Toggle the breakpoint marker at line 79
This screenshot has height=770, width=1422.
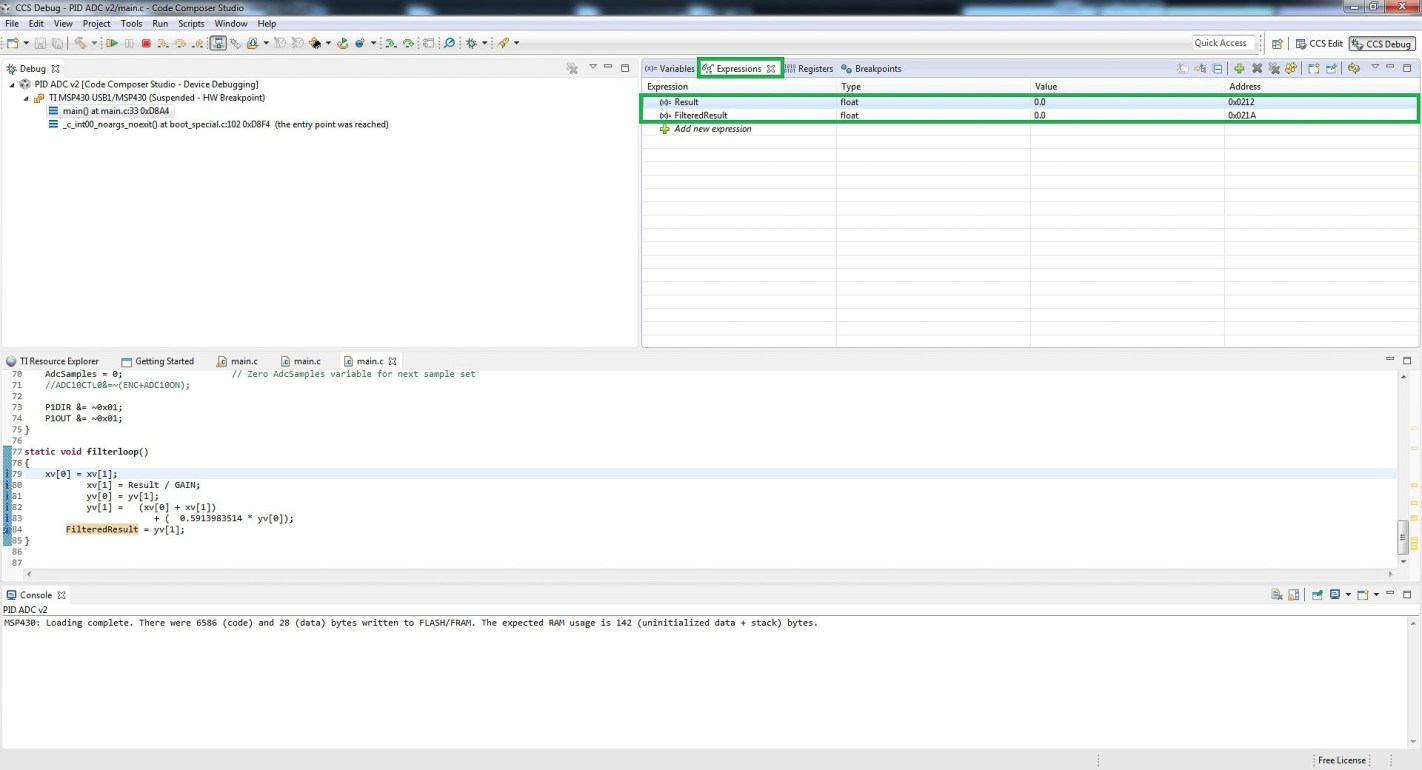click(7, 473)
